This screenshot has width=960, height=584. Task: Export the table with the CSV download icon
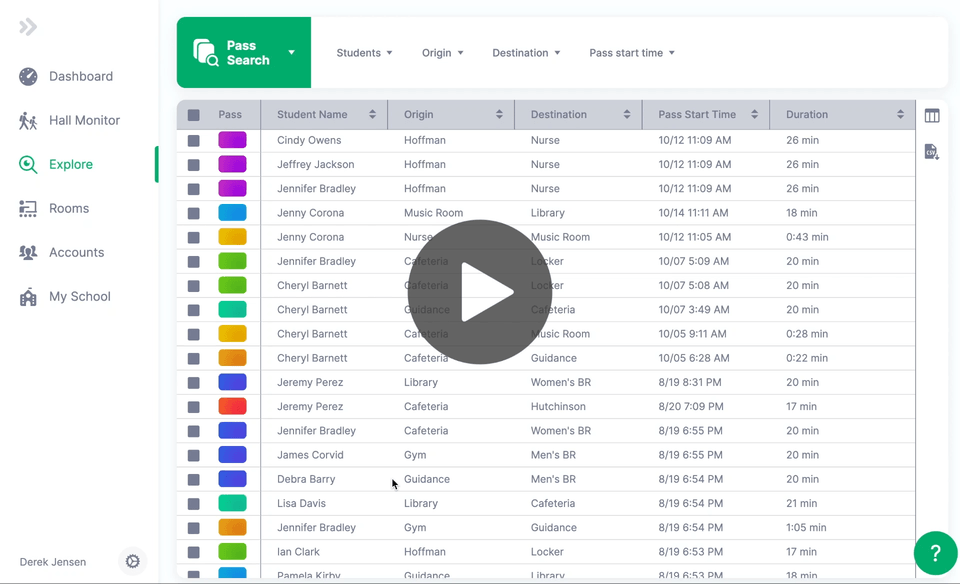click(932, 152)
